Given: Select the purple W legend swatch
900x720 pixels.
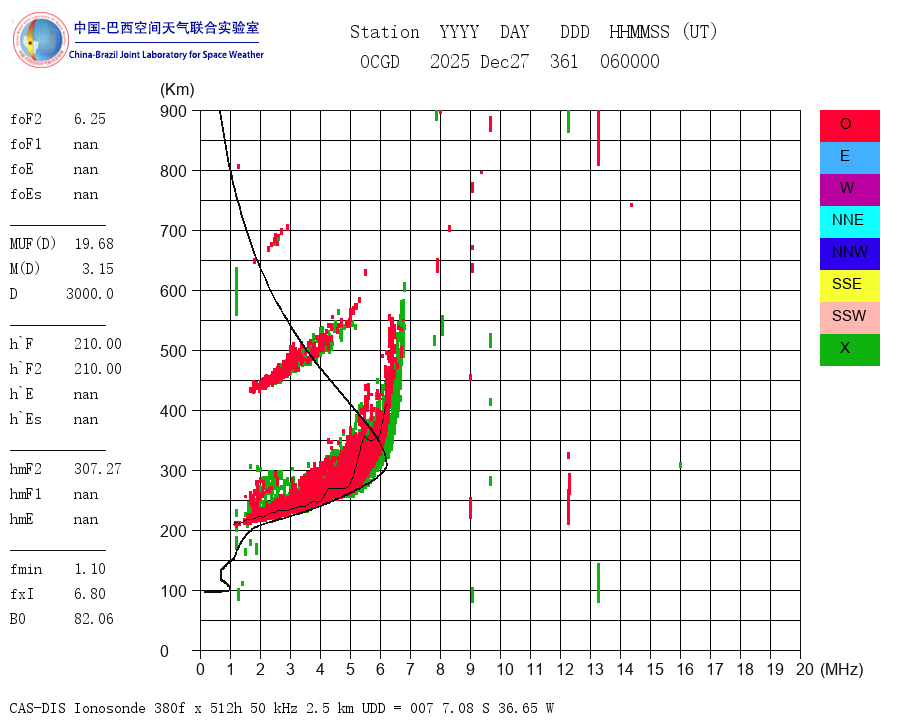Looking at the screenshot, I should click(x=849, y=190).
